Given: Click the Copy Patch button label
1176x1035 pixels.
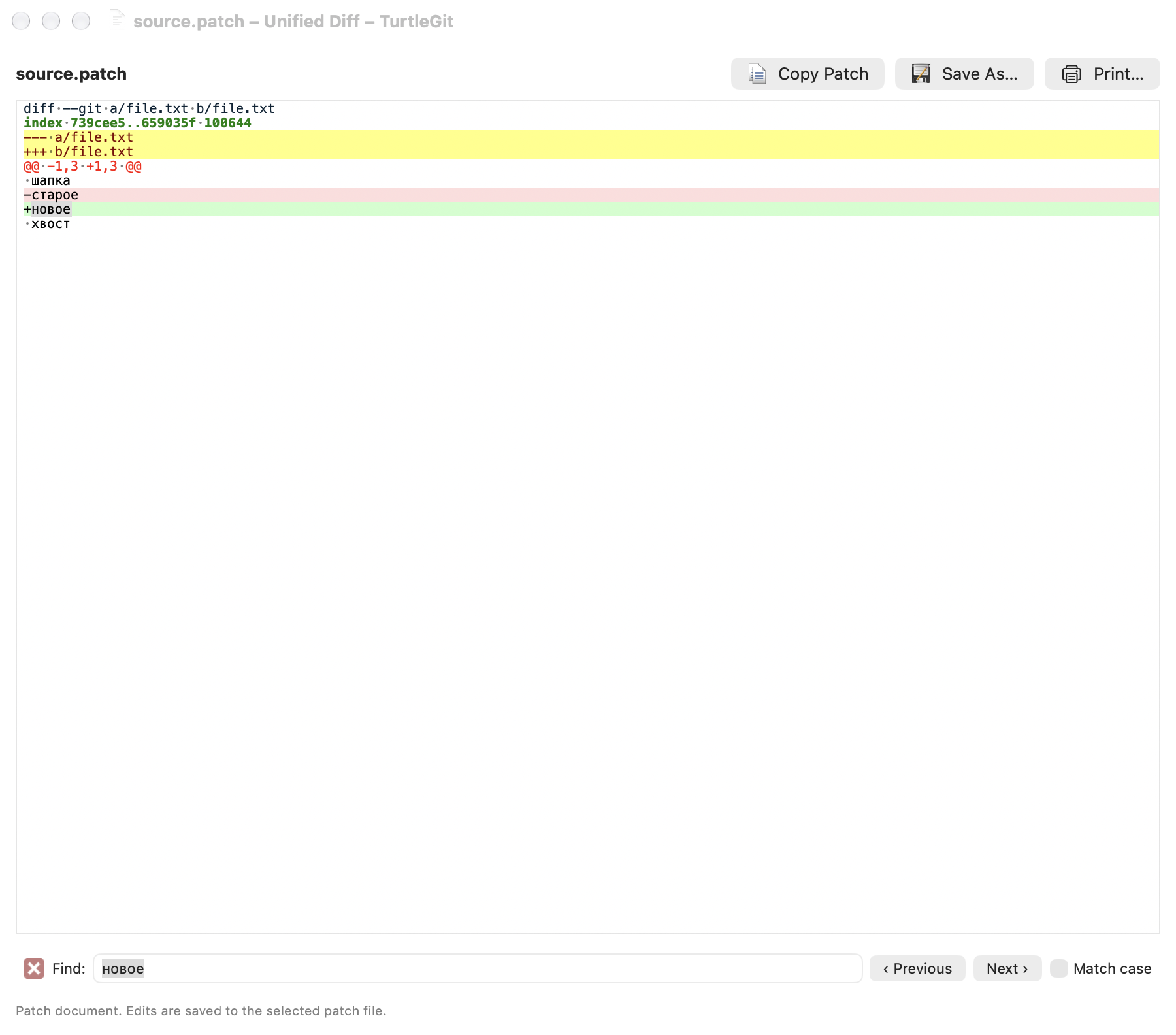Looking at the screenshot, I should (x=823, y=74).
